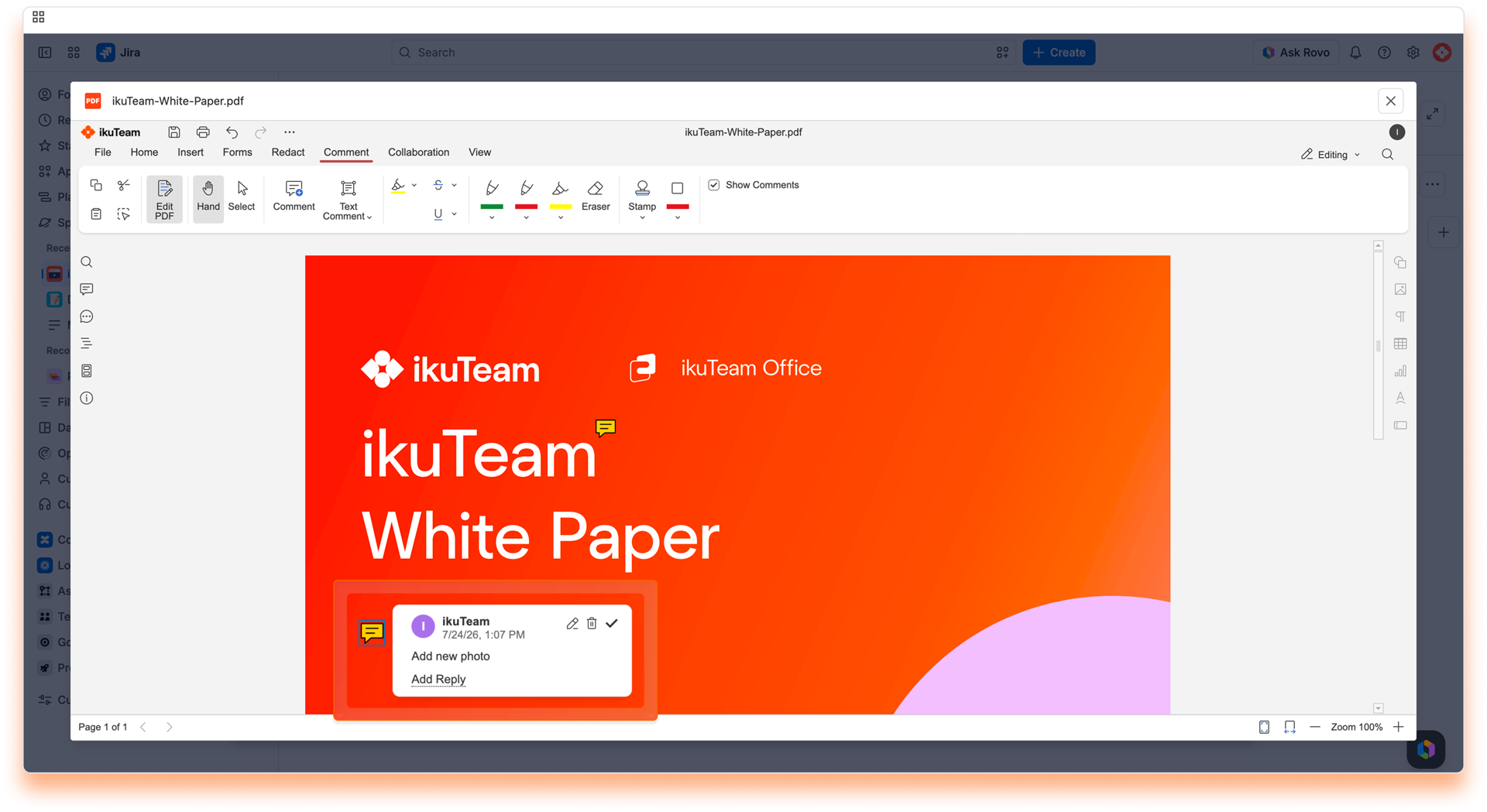Viewport: 1487px width, 812px height.
Task: Open the Editing mode dropdown
Action: tap(1331, 155)
